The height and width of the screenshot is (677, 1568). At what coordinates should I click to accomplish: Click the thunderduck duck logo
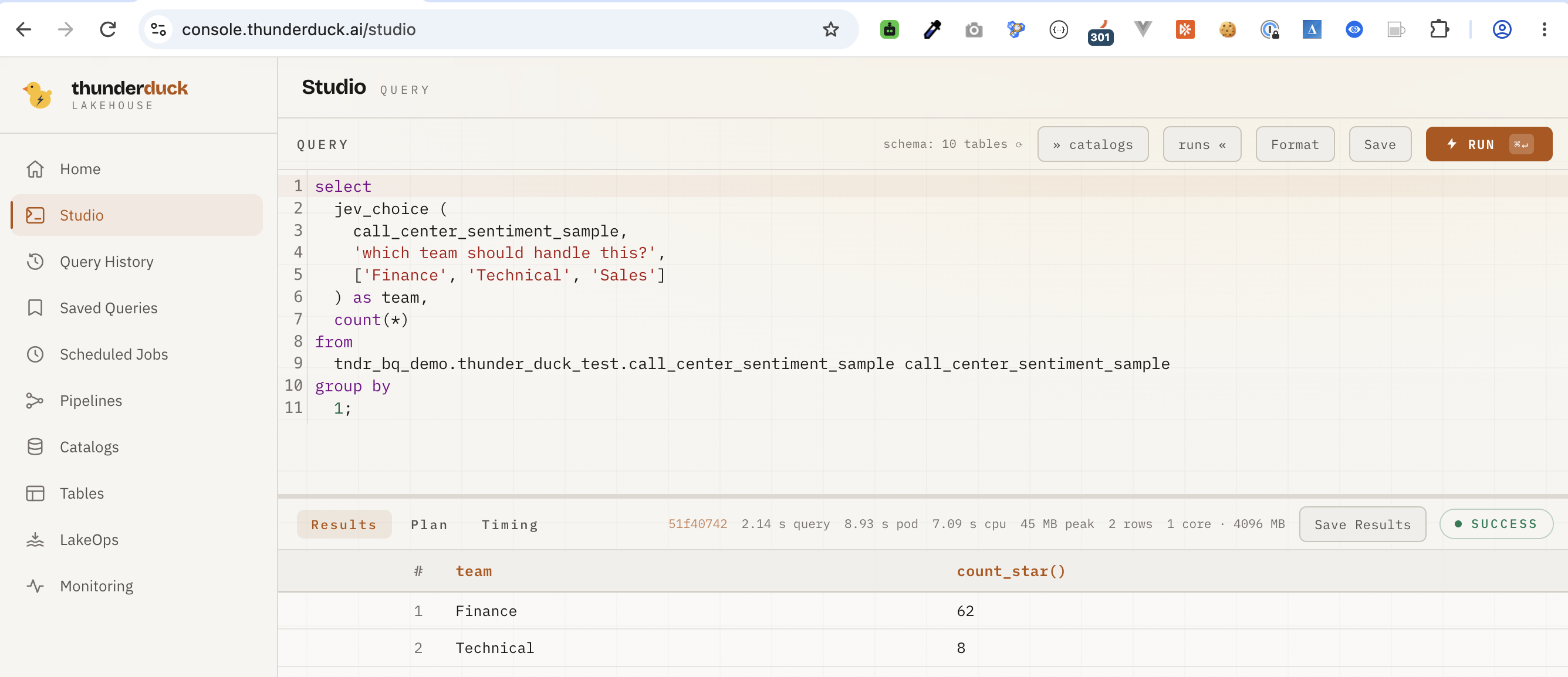pyautogui.click(x=38, y=94)
